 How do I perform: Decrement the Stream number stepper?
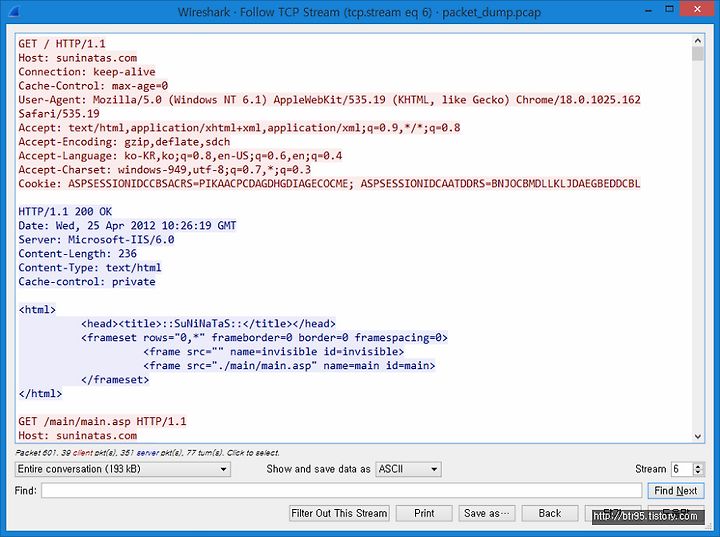tap(698, 473)
